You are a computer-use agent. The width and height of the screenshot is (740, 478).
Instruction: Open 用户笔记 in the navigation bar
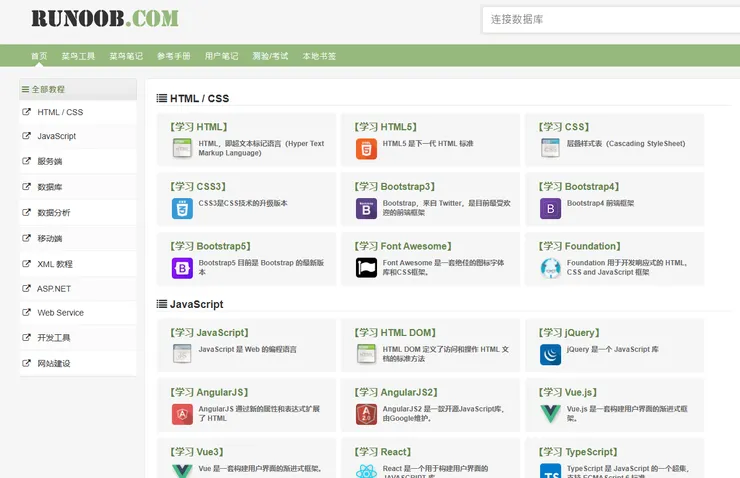(x=221, y=56)
